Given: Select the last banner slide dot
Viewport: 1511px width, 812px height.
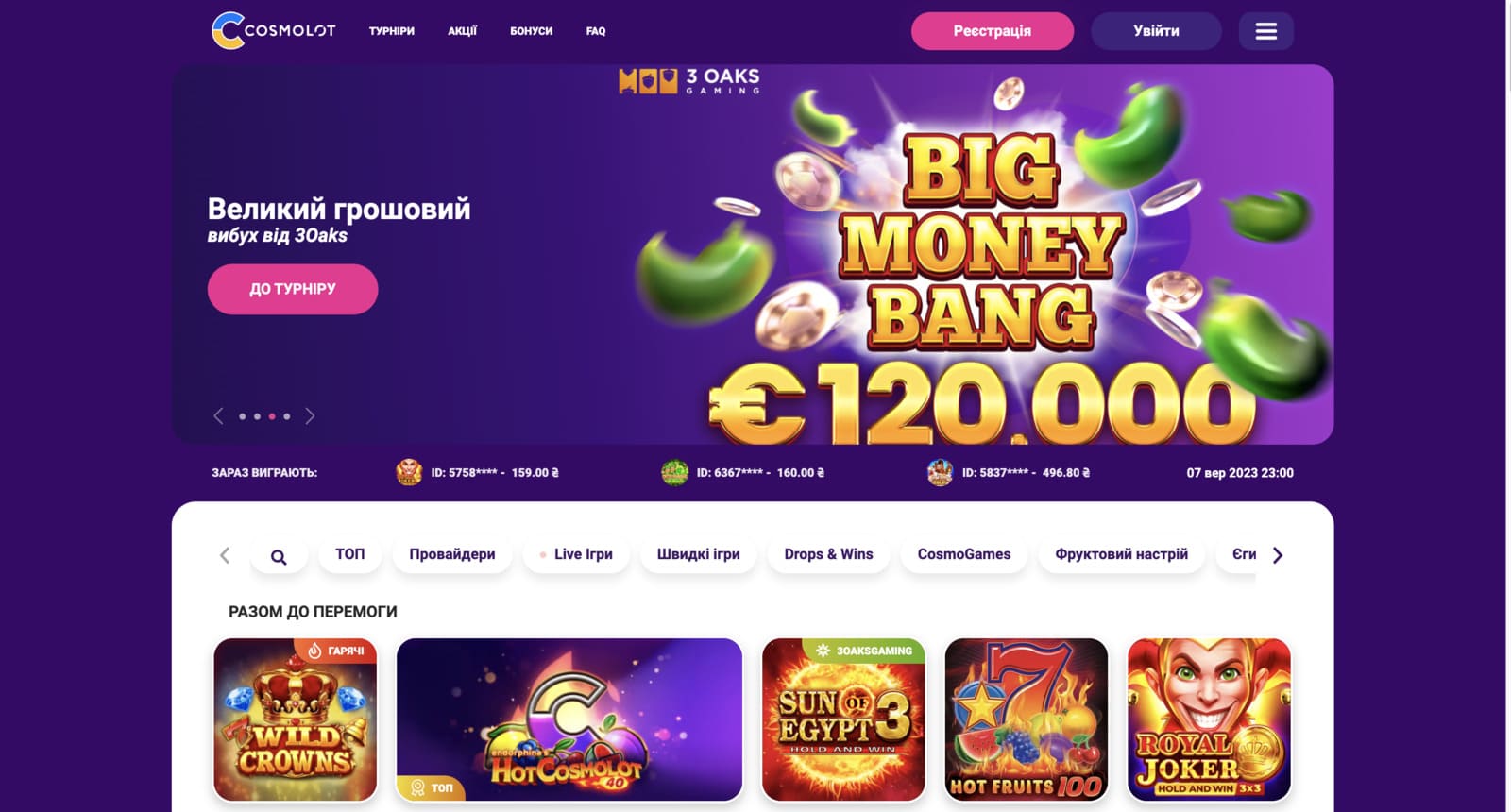Looking at the screenshot, I should pos(287,416).
